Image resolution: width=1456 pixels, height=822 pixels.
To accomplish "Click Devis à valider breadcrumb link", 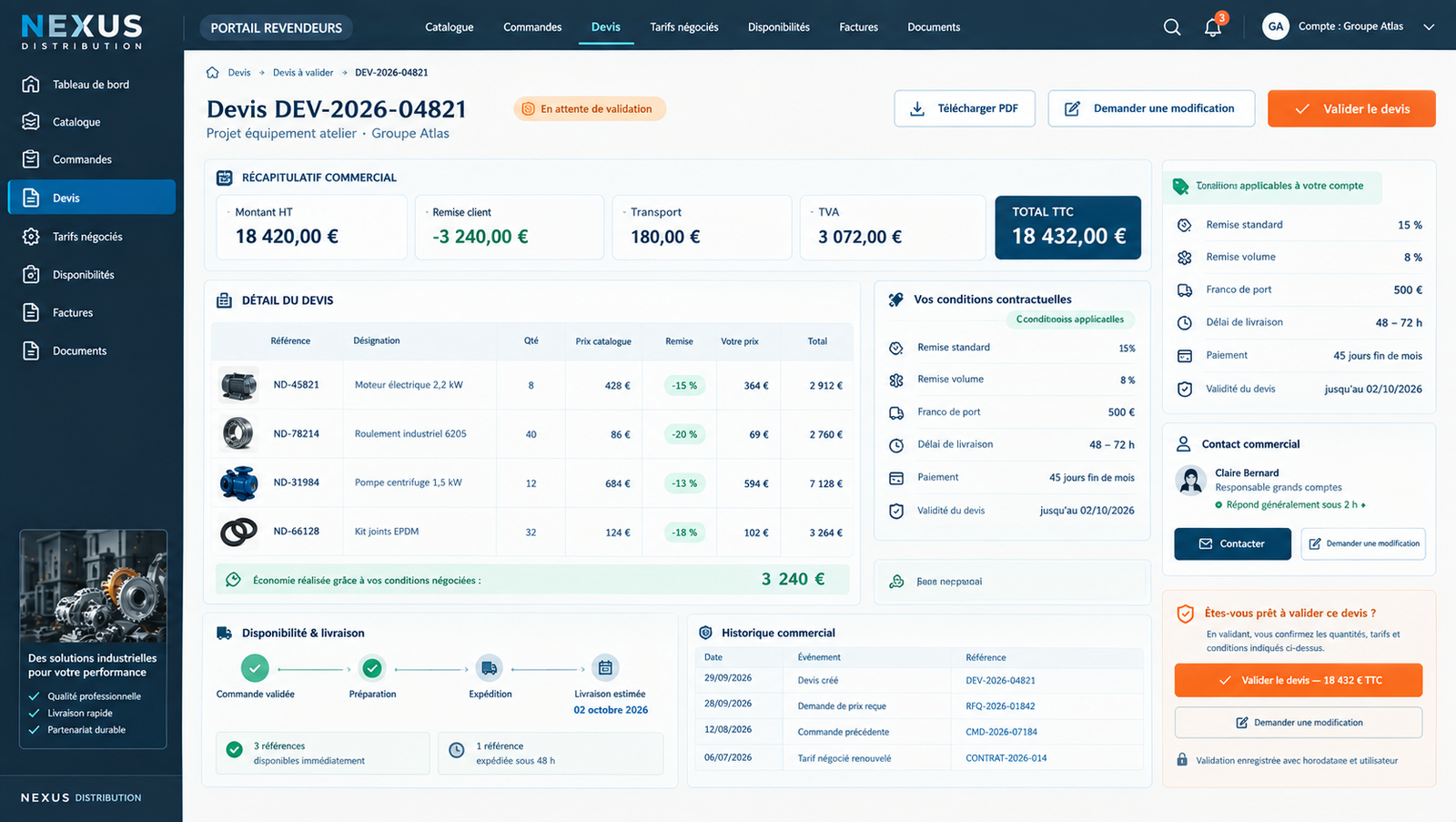I will pos(303,73).
